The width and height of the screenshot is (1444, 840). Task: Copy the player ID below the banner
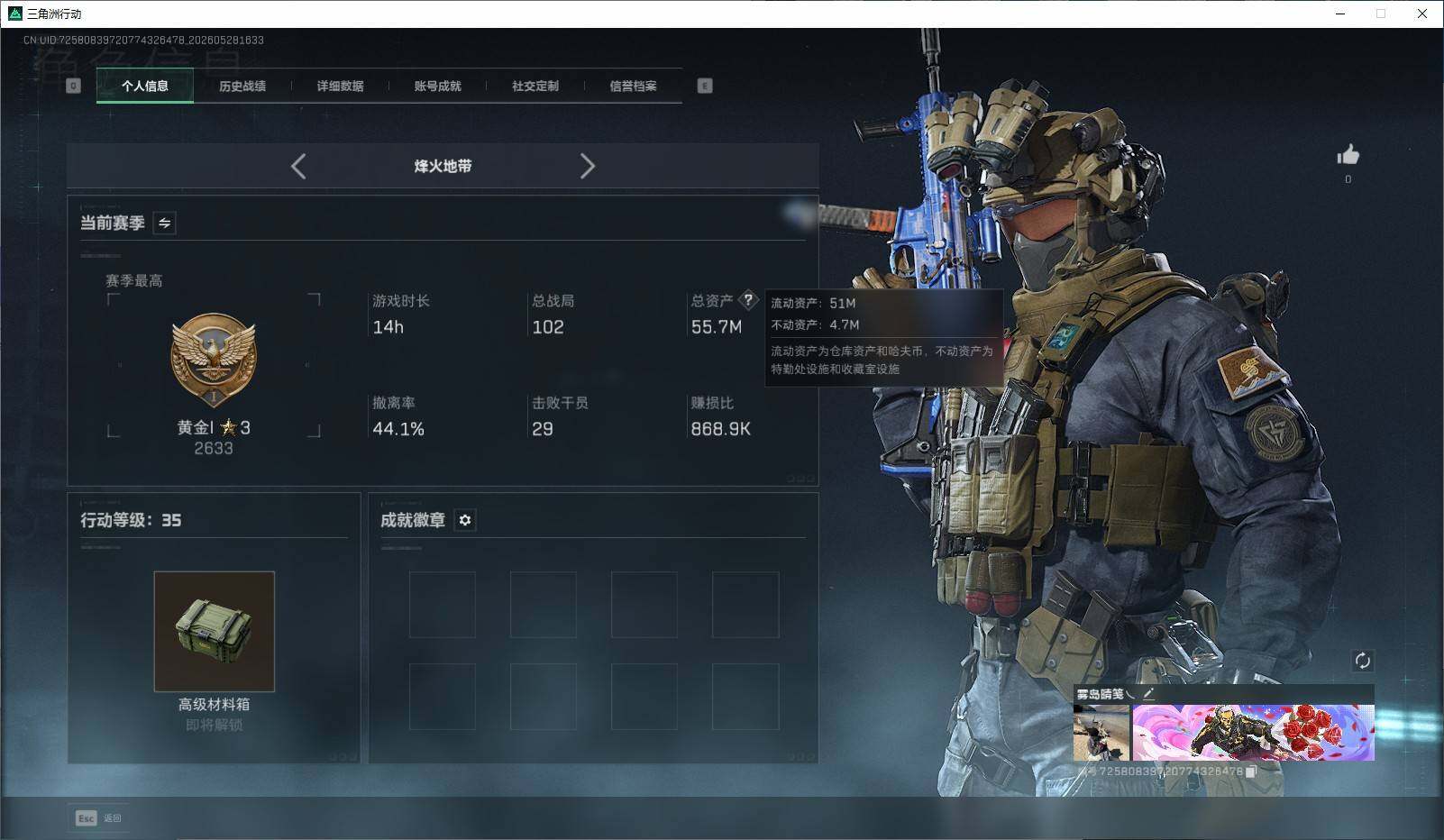(1251, 772)
